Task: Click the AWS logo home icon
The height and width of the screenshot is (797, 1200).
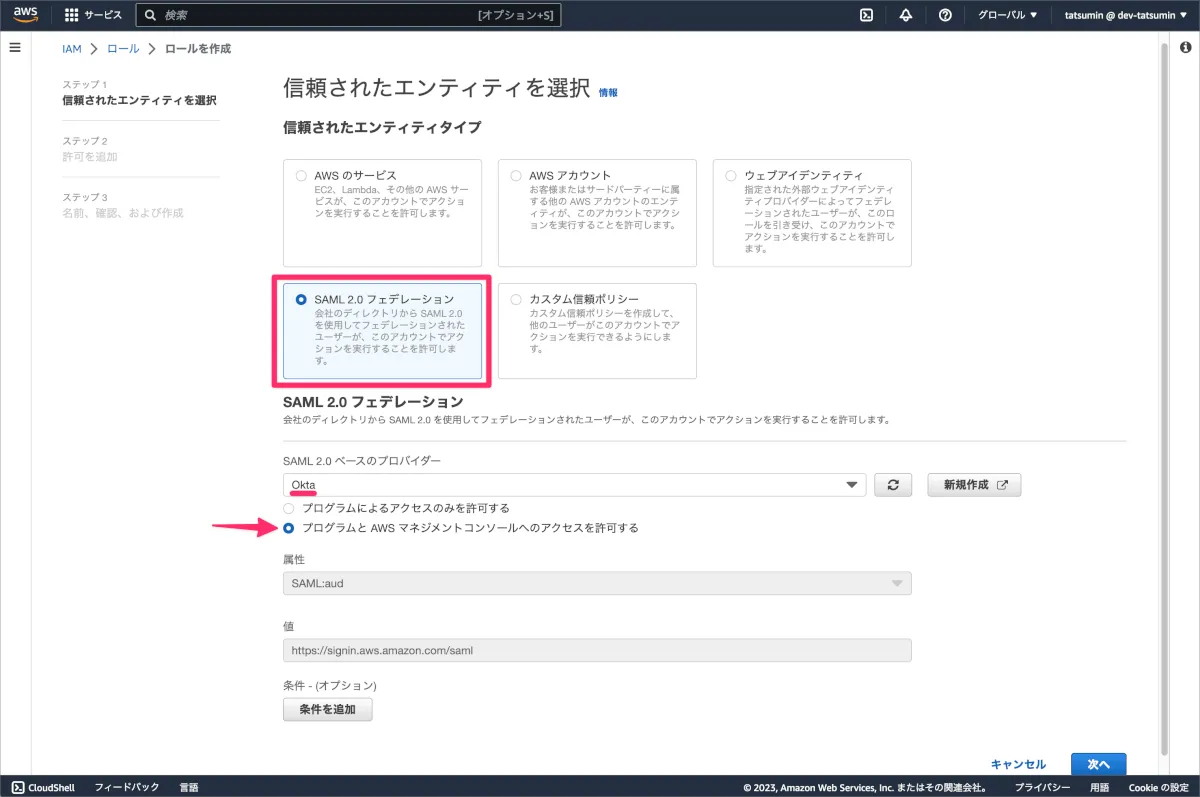Action: (x=26, y=15)
